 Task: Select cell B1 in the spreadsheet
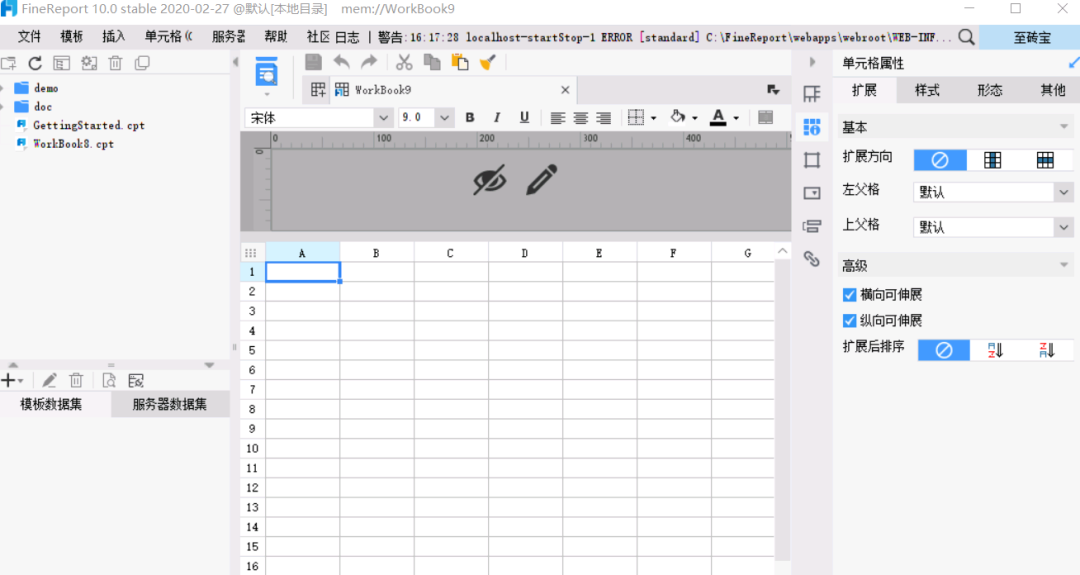(377, 272)
